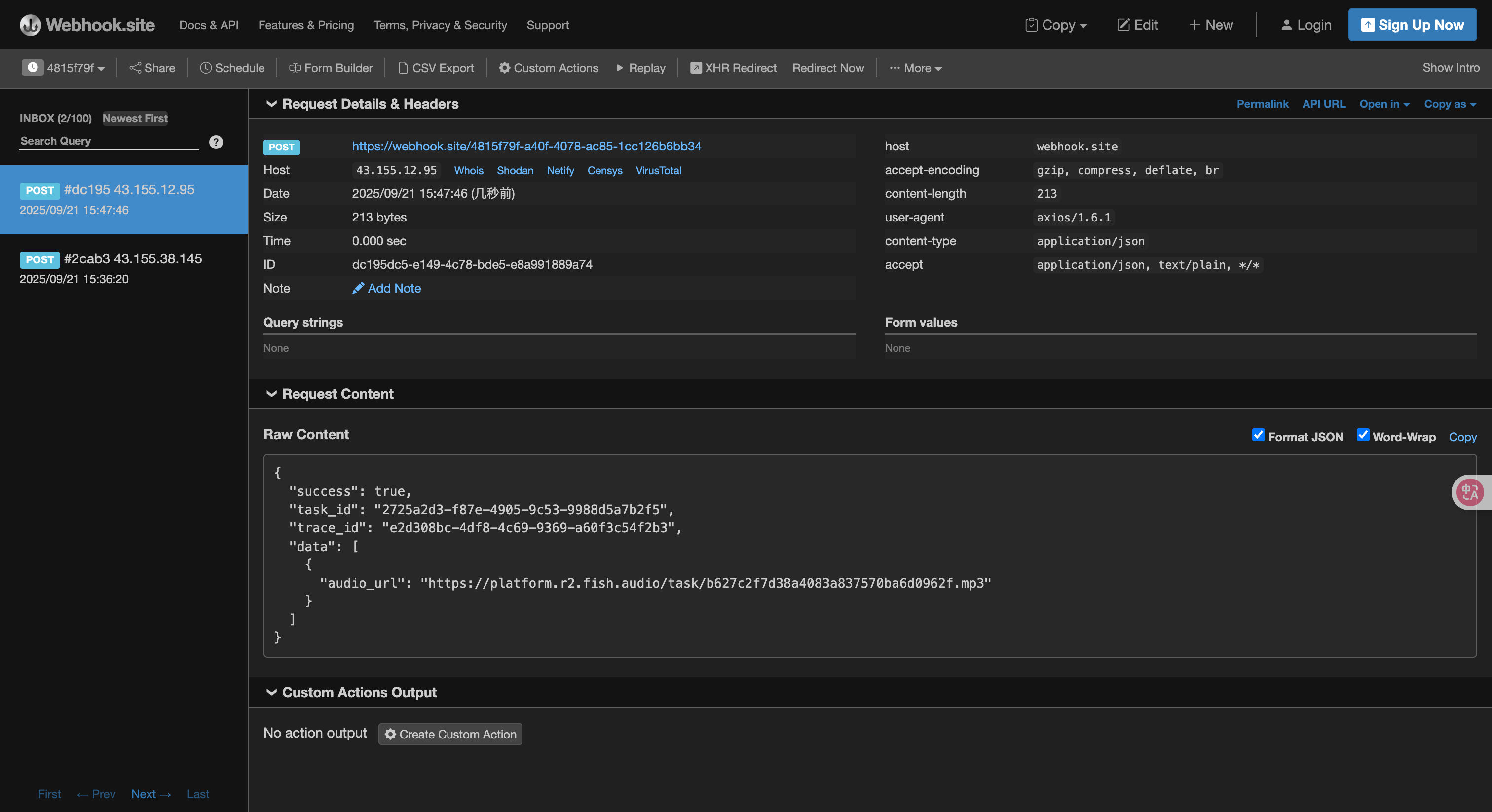
Task: Open the VirusTotal lookup link
Action: (658, 170)
